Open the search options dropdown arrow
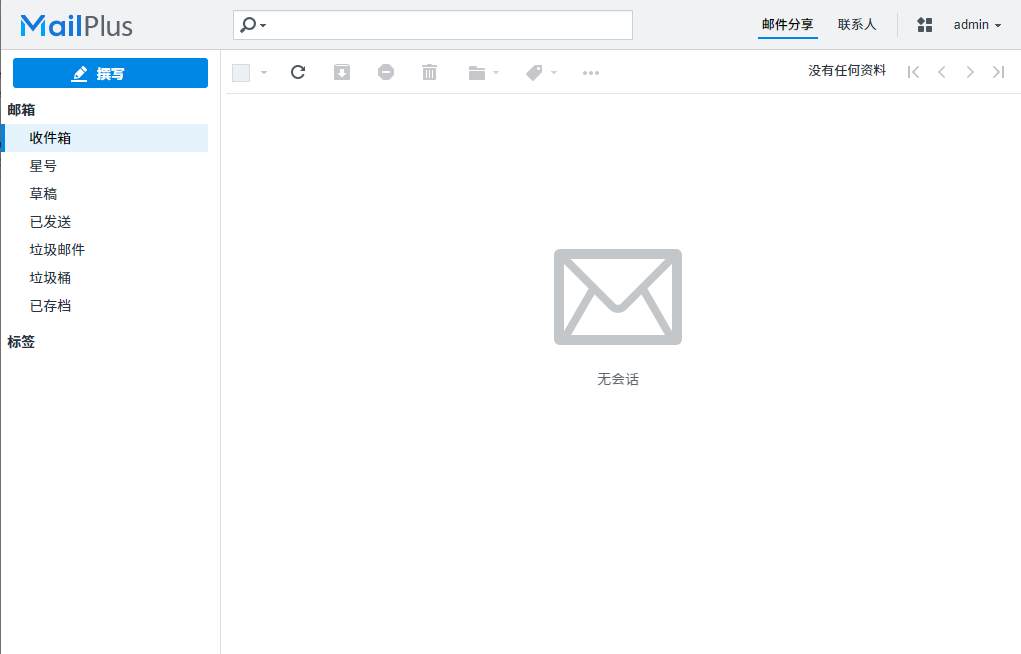1021x654 pixels. 263,25
